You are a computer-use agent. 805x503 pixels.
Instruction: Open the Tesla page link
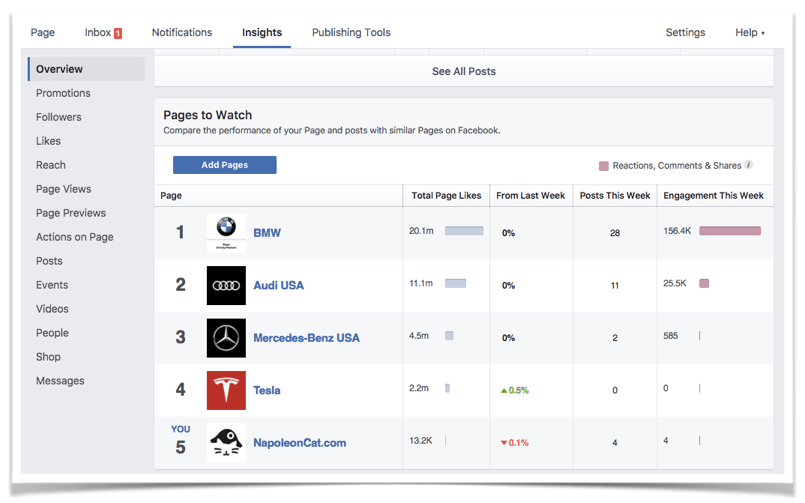(267, 390)
